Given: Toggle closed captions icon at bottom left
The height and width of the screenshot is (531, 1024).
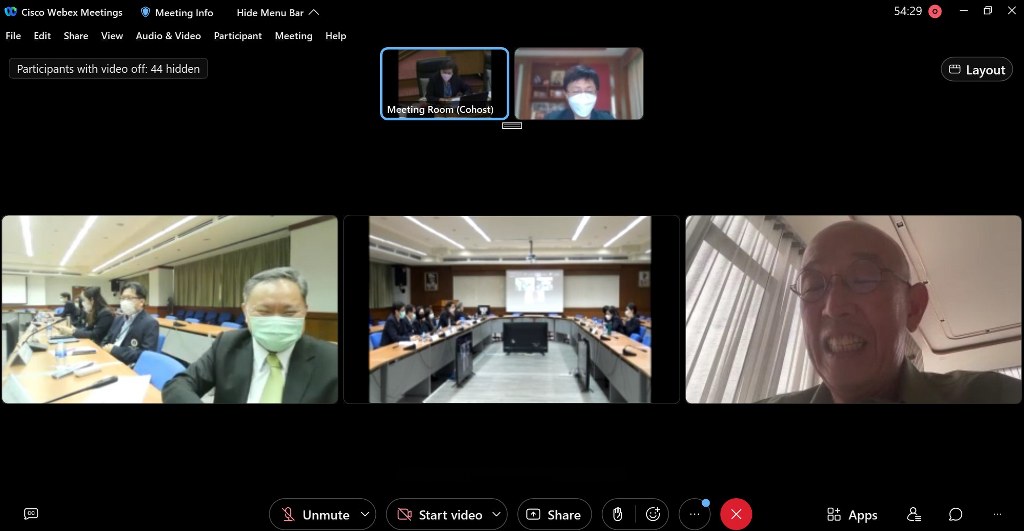Looking at the screenshot, I should pyautogui.click(x=31, y=514).
